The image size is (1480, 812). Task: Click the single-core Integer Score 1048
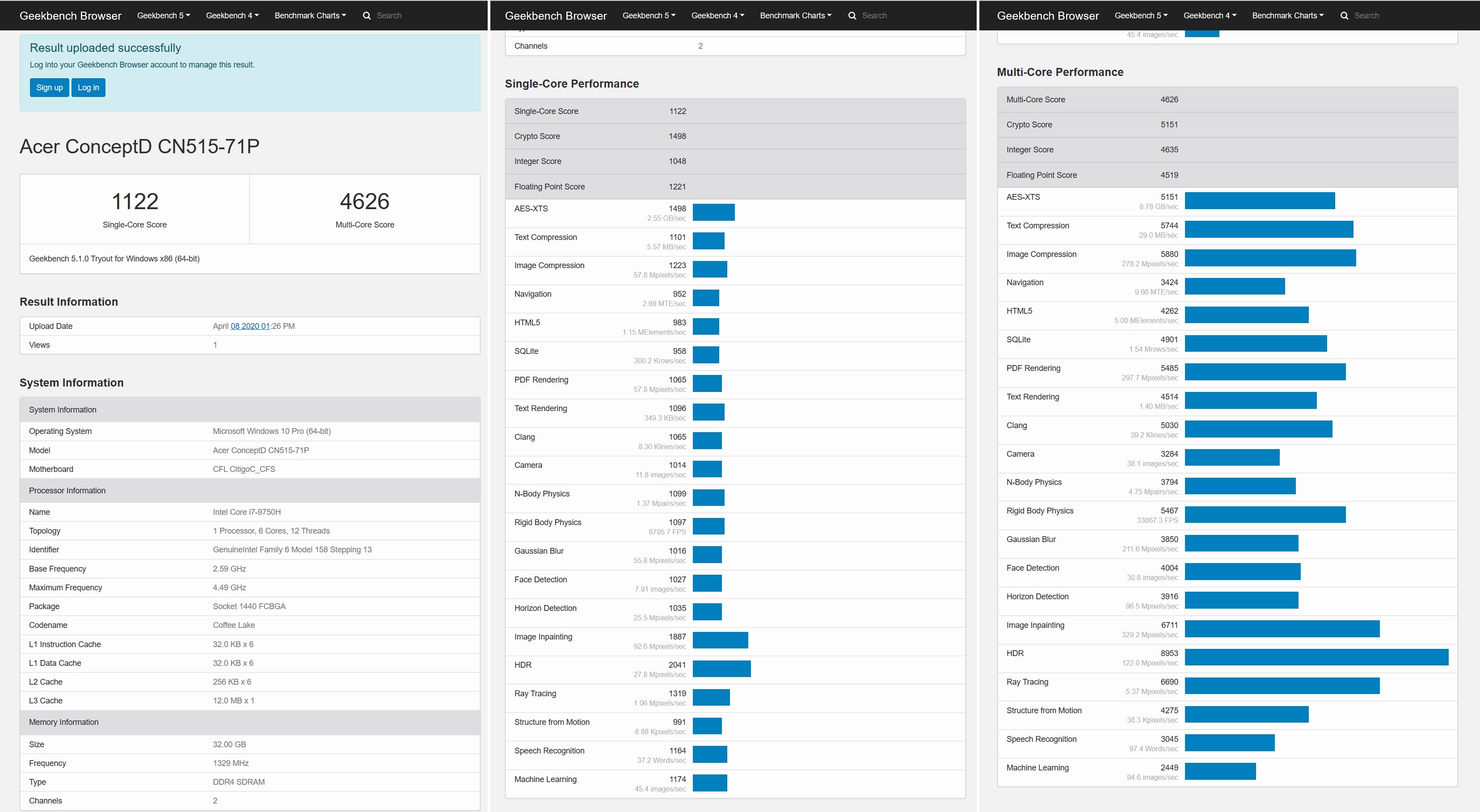pos(677,161)
